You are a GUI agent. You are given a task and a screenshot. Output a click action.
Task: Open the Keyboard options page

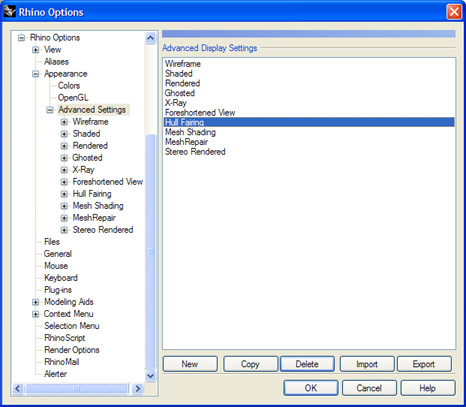61,278
